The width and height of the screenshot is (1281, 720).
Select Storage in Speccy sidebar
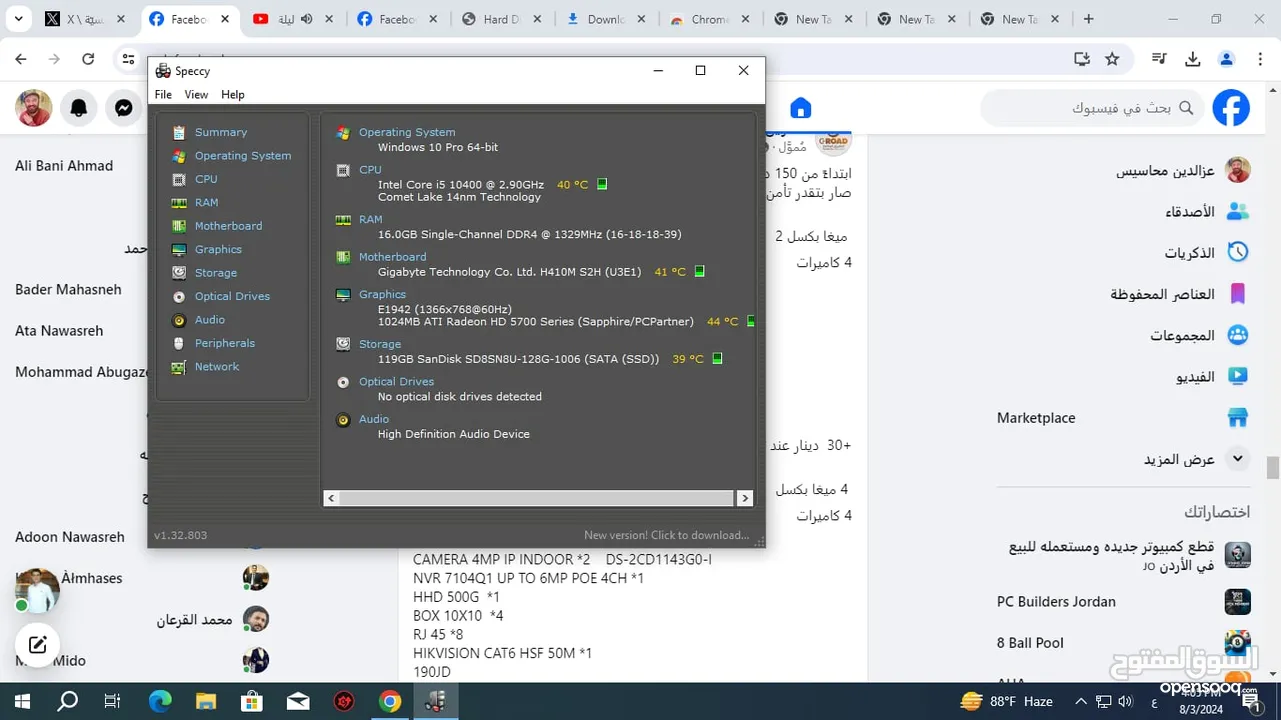[216, 273]
